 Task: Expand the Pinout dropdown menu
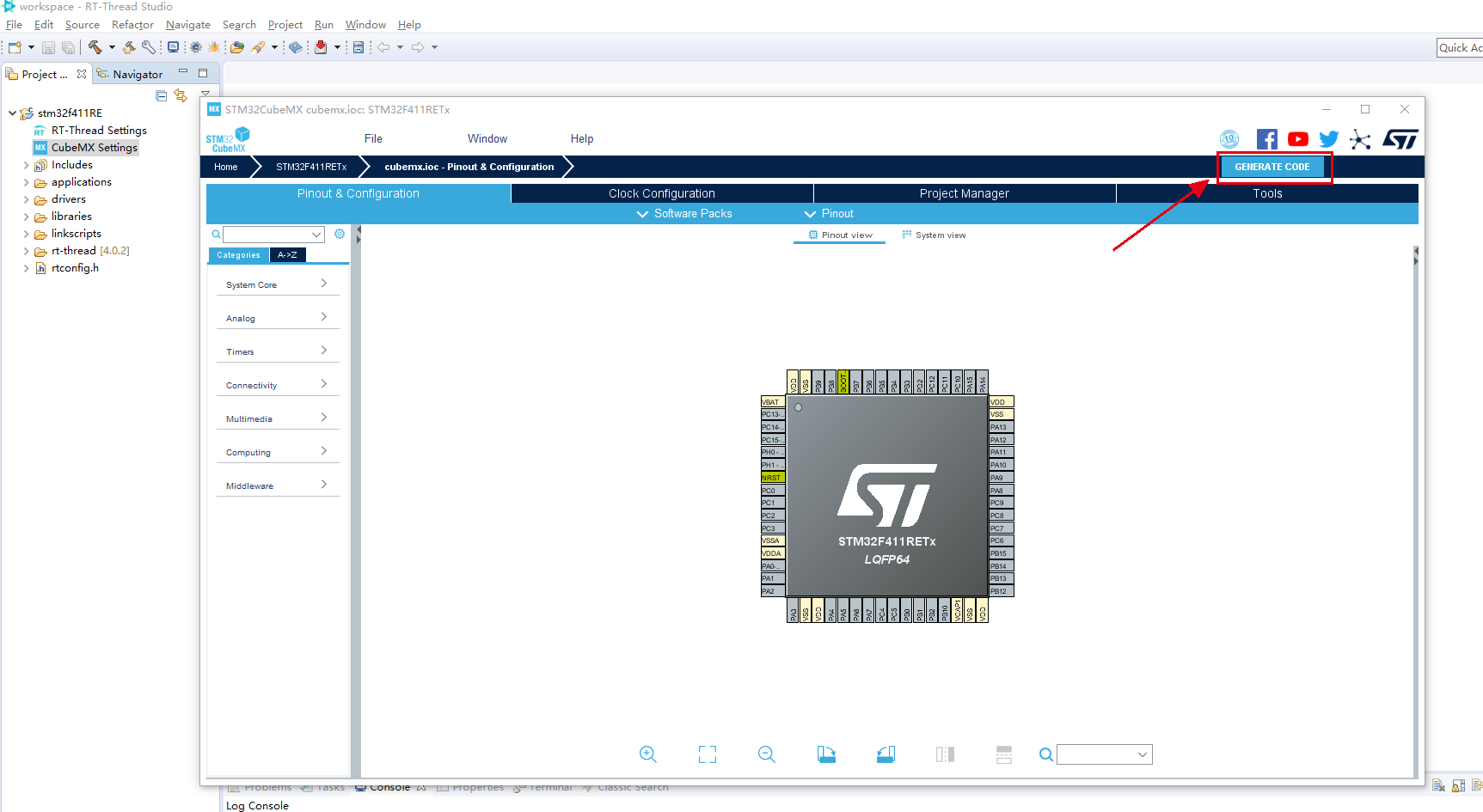(829, 213)
